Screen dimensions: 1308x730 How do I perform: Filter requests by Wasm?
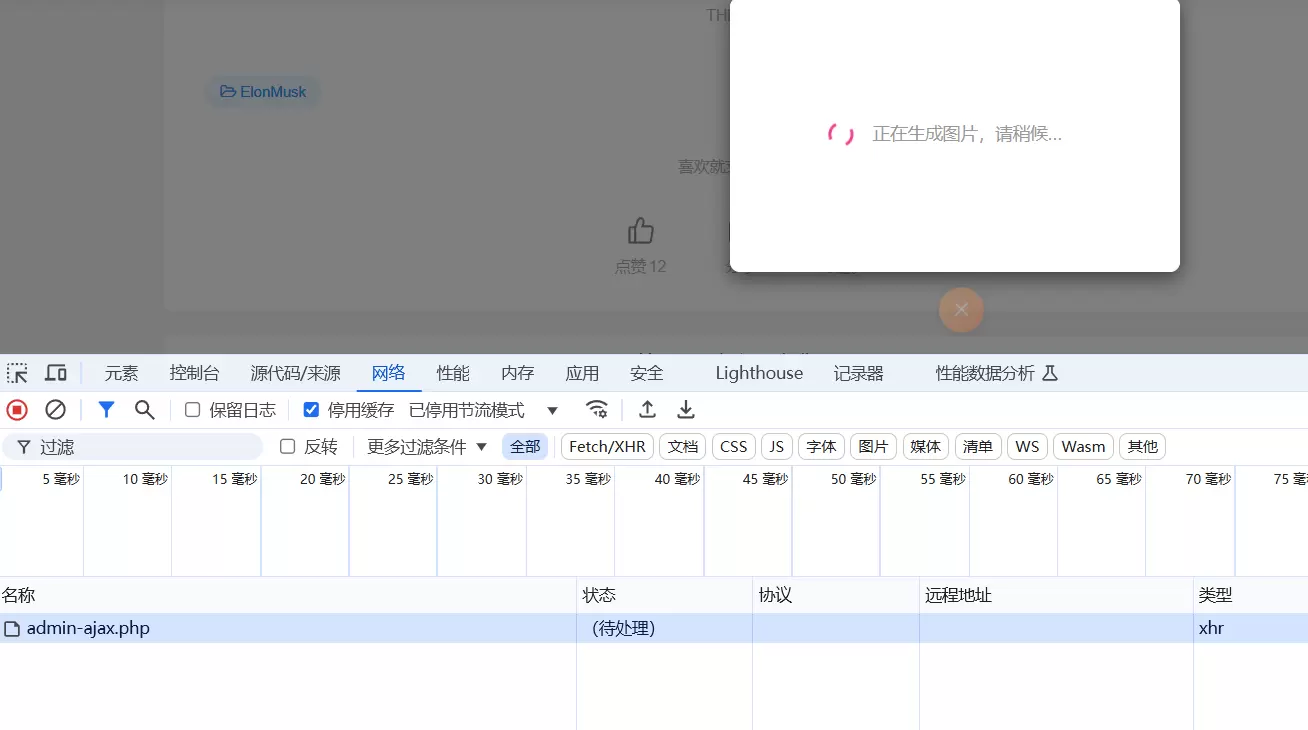tap(1084, 447)
